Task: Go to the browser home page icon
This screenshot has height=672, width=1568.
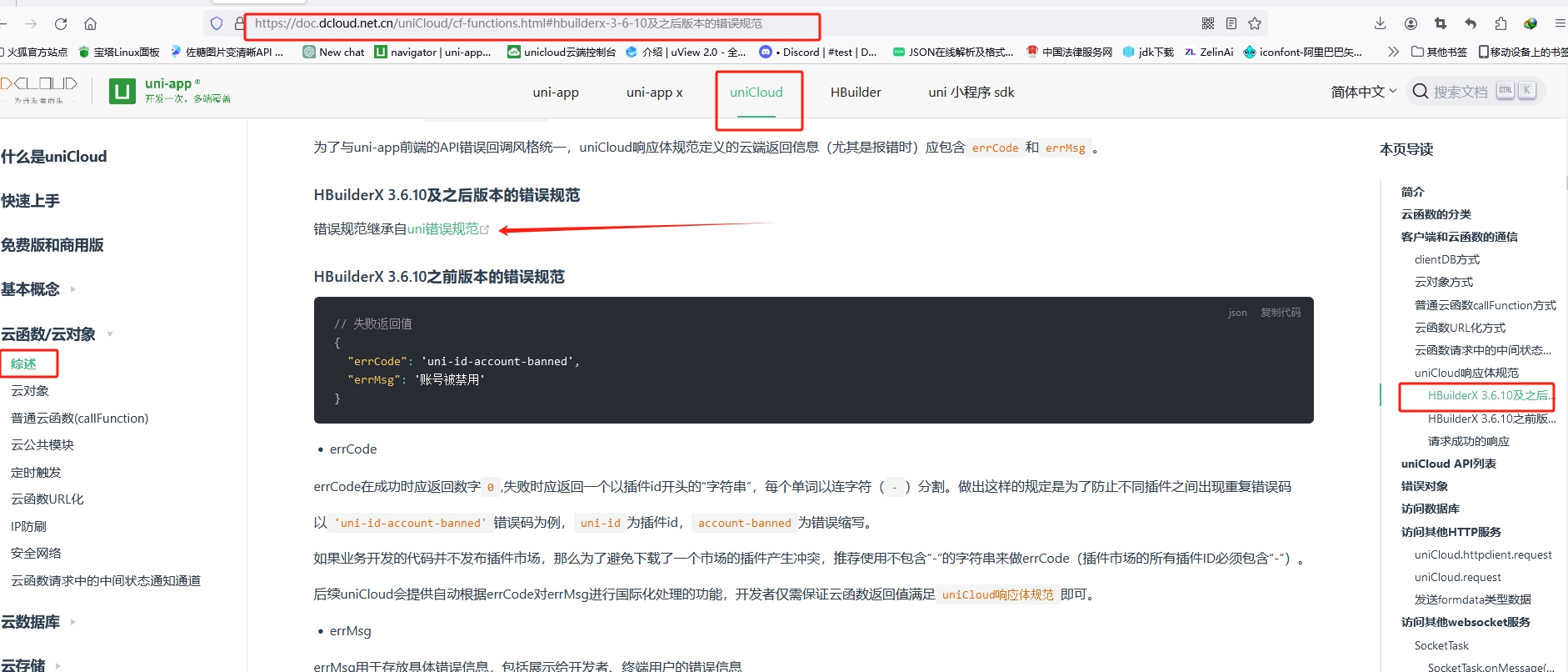Action: tap(91, 23)
